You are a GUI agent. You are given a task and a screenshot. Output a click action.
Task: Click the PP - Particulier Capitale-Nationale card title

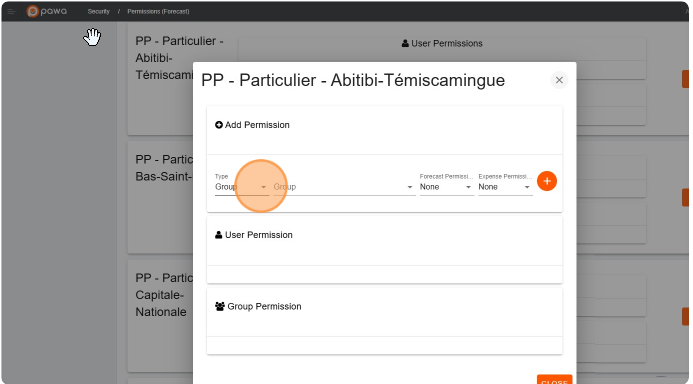point(164,295)
